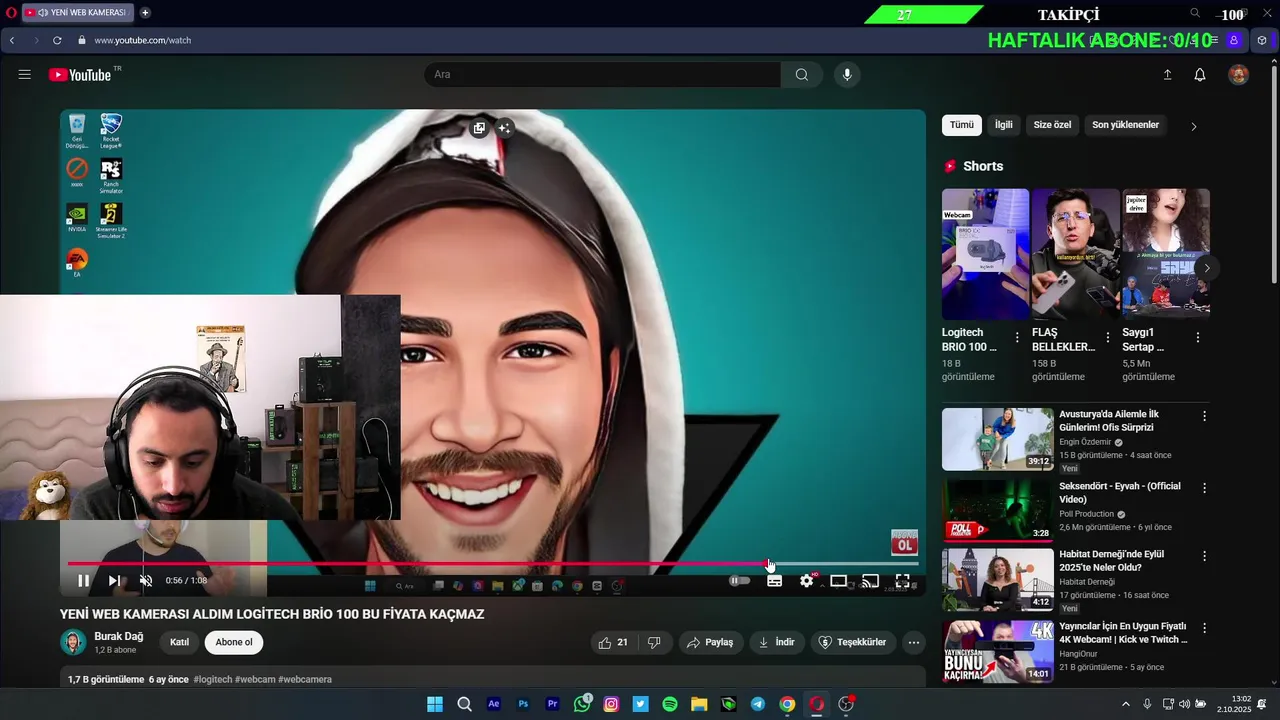This screenshot has height=720, width=1280.
Task: Switch to theater mode
Action: (x=839, y=581)
